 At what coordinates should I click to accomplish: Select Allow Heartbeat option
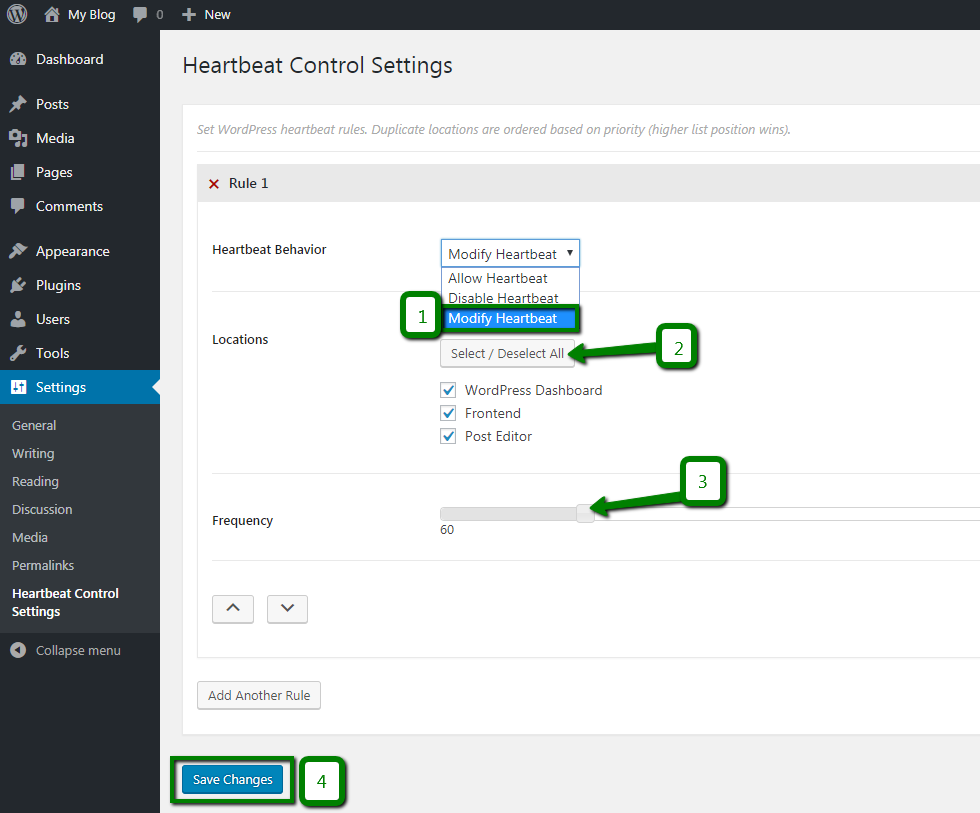click(x=498, y=278)
